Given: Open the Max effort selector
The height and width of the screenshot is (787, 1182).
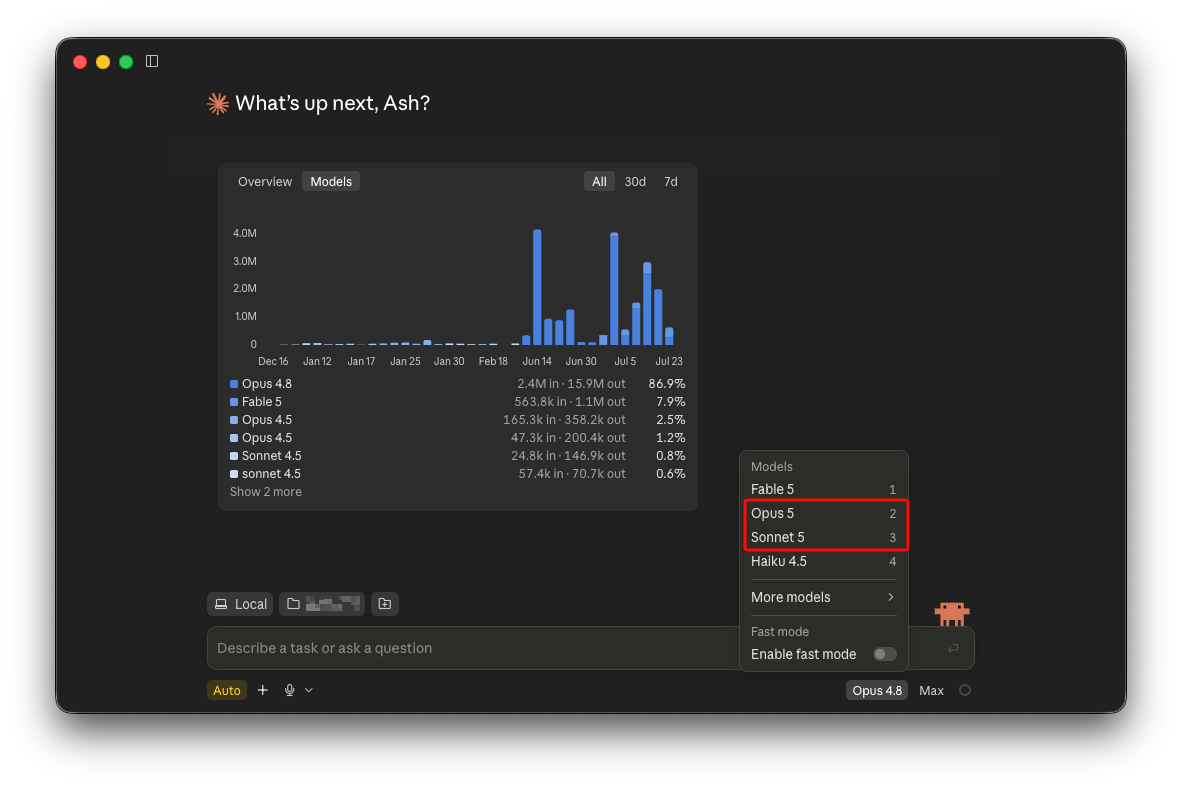Looking at the screenshot, I should coord(931,691).
